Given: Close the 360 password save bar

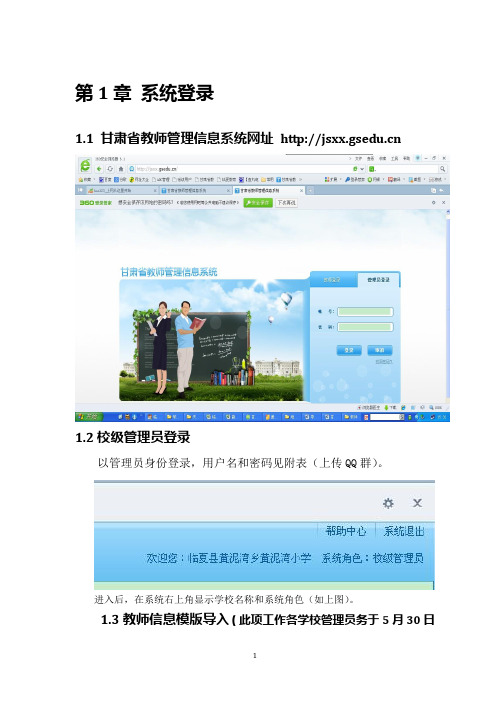Looking at the screenshot, I should tap(444, 203).
